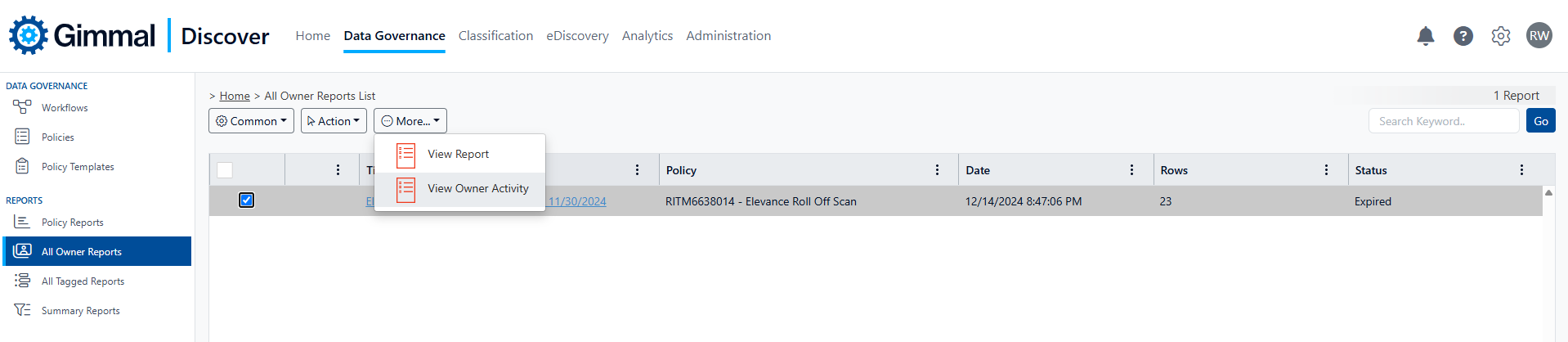Expand the Common dropdown
1568x342 pixels.
coord(251,121)
